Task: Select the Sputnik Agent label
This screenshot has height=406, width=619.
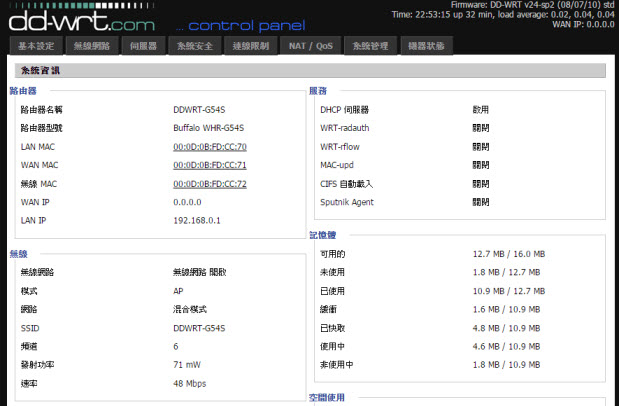Action: tap(347, 202)
